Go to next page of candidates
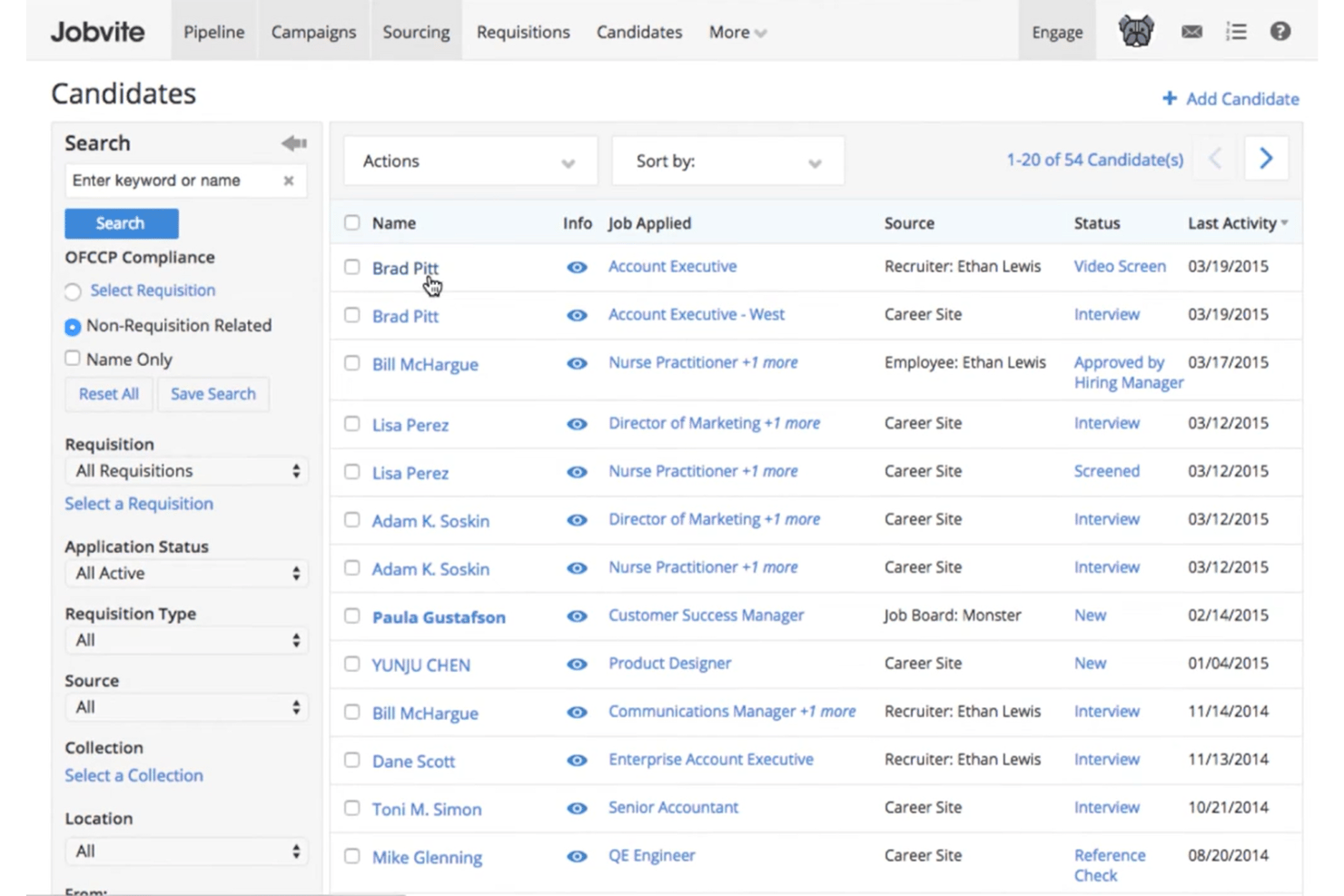 click(x=1266, y=159)
